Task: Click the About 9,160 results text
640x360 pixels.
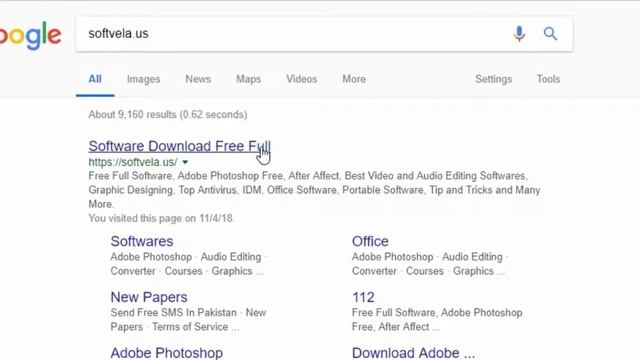Action: pos(167,114)
